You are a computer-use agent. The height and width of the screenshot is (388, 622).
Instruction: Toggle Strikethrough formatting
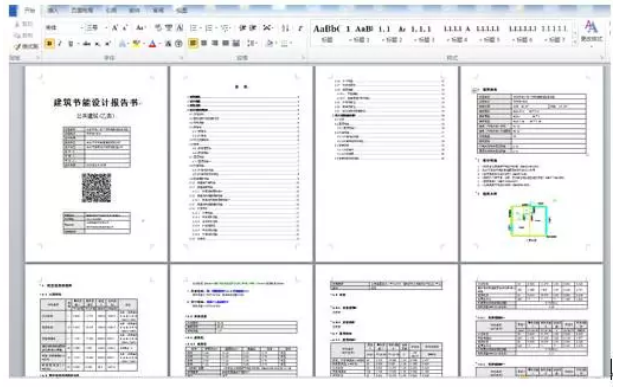click(86, 43)
